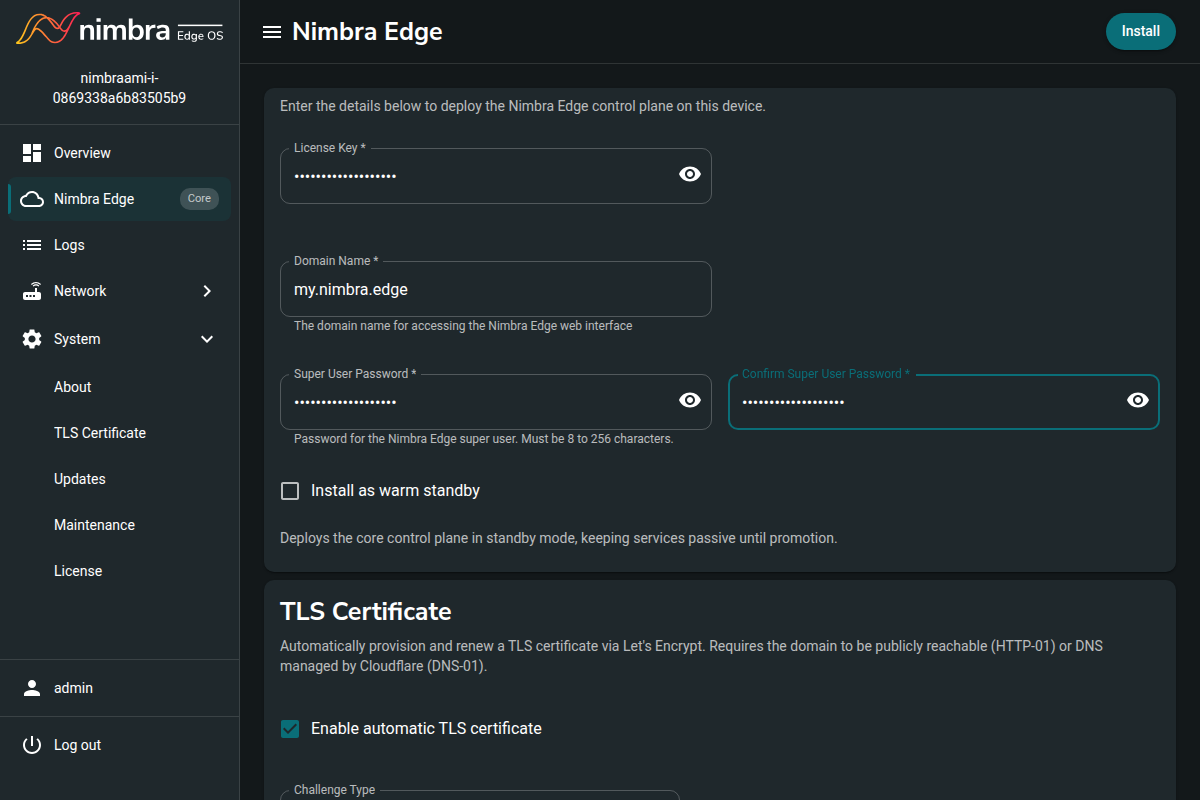Viewport: 1200px width, 800px height.
Task: Expand the Network submenu chevron
Action: [207, 291]
